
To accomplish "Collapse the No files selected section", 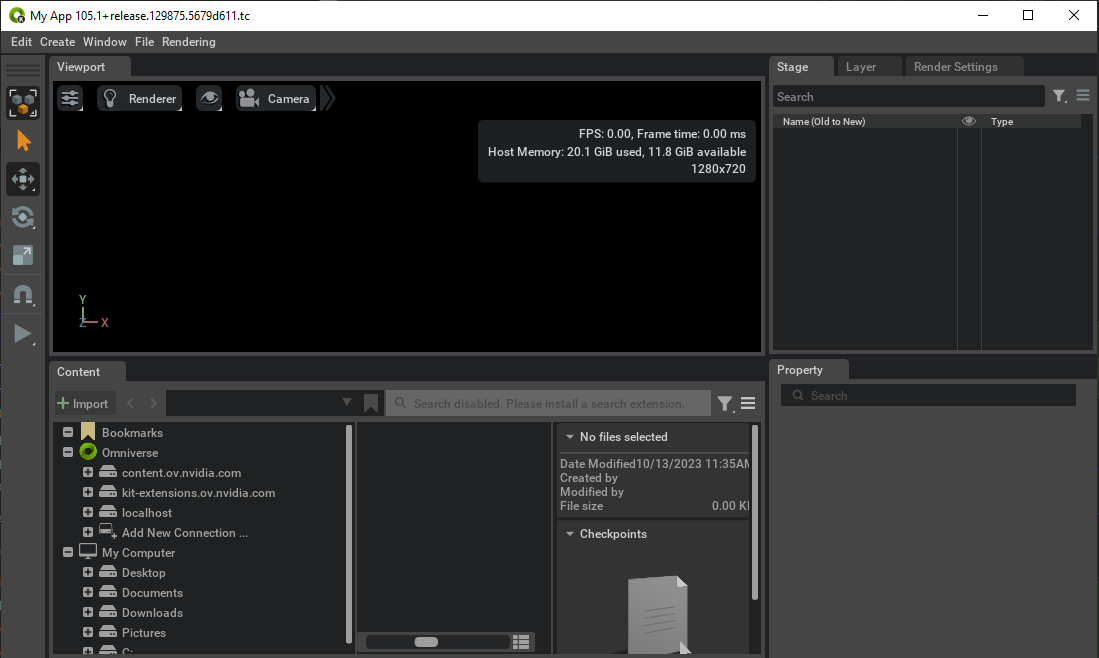I will 570,437.
